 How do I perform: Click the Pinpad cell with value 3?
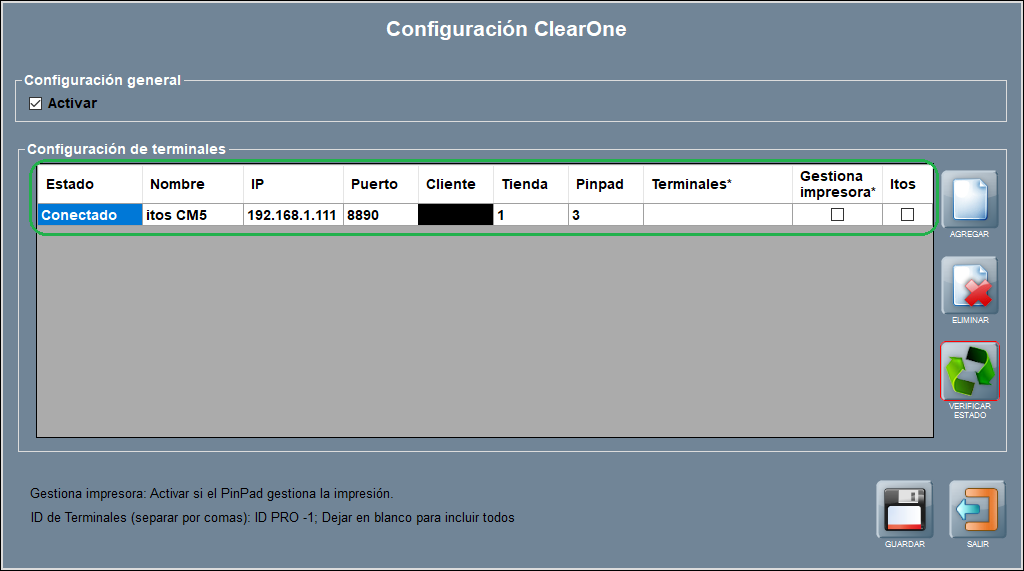[x=605, y=215]
